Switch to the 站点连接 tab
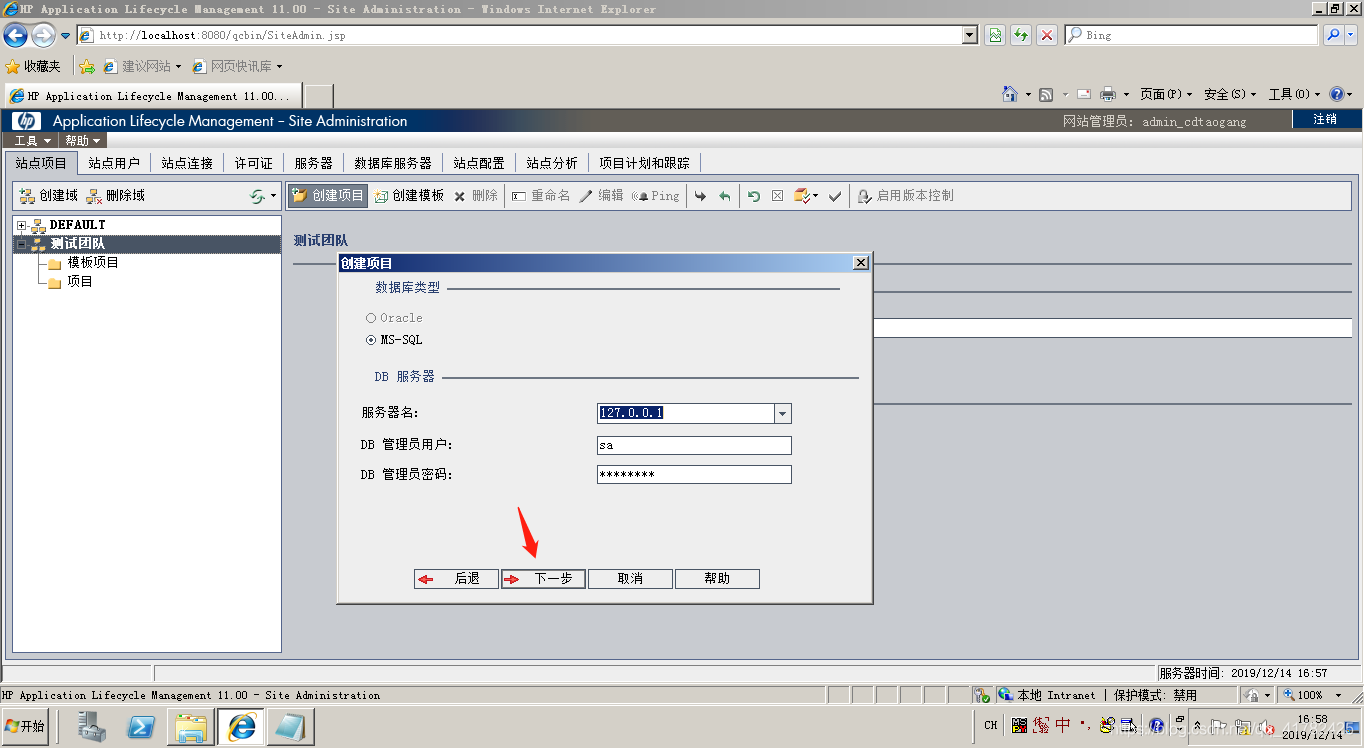This screenshot has height=748, width=1364. coord(187,163)
